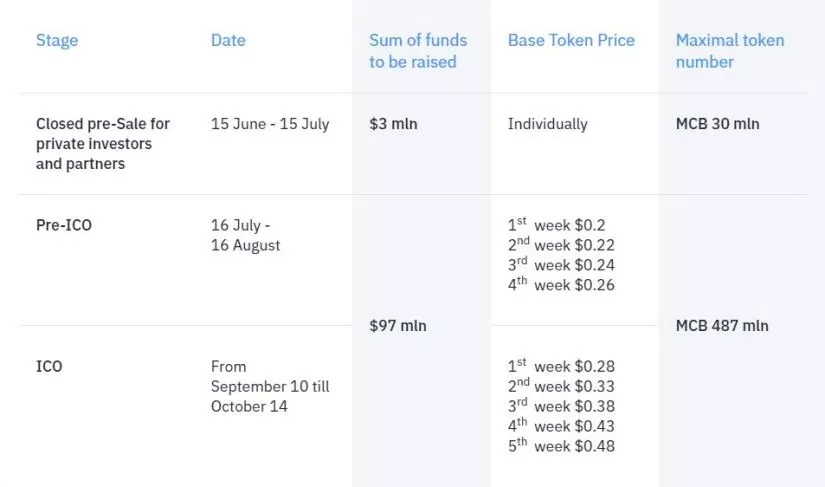Image resolution: width=825 pixels, height=487 pixels.
Task: Select the 'Individually' token price cell
Action: pyautogui.click(x=547, y=125)
